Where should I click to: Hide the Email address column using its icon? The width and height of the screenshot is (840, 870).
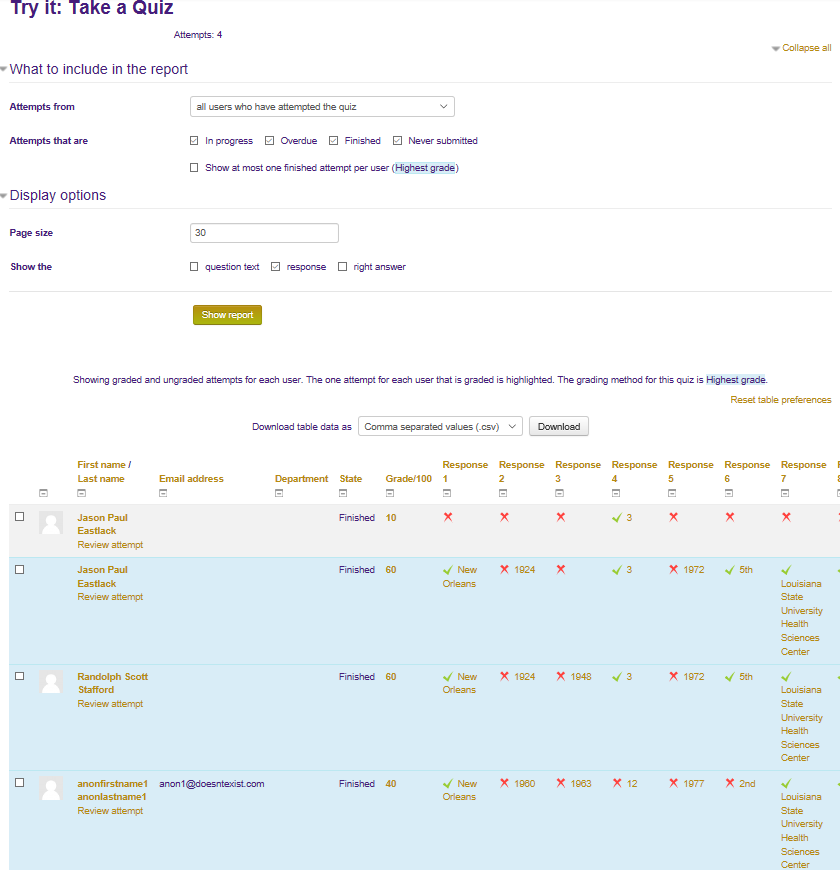coord(163,493)
